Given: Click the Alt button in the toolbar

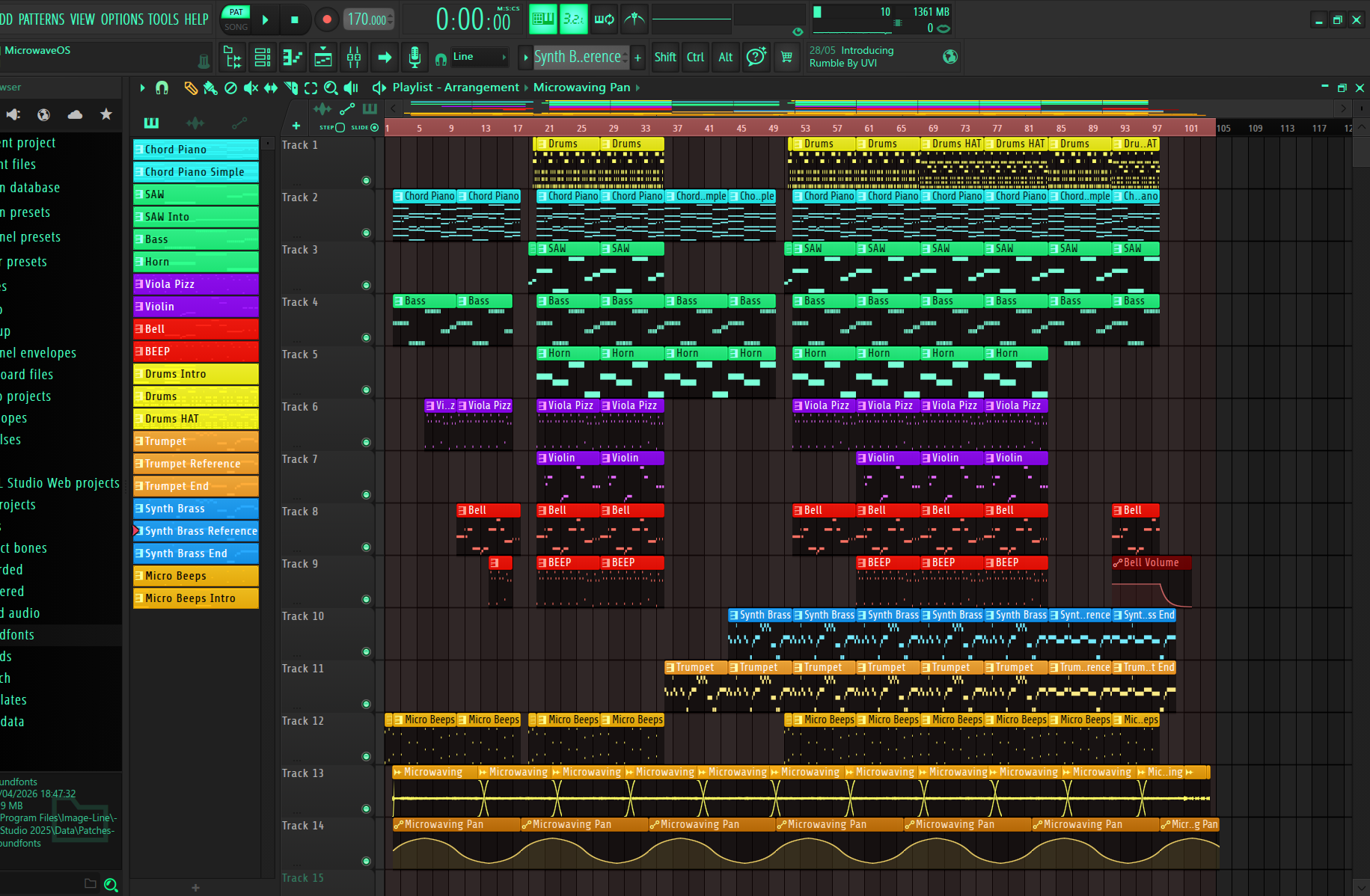Looking at the screenshot, I should pos(726,57).
